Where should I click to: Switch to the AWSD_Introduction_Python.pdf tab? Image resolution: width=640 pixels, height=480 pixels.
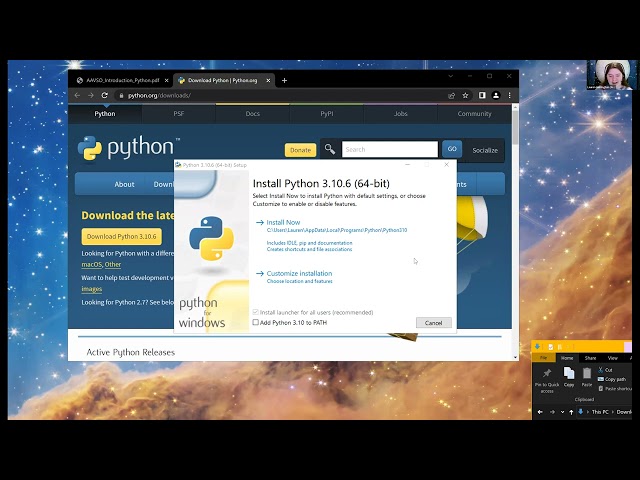tap(121, 80)
